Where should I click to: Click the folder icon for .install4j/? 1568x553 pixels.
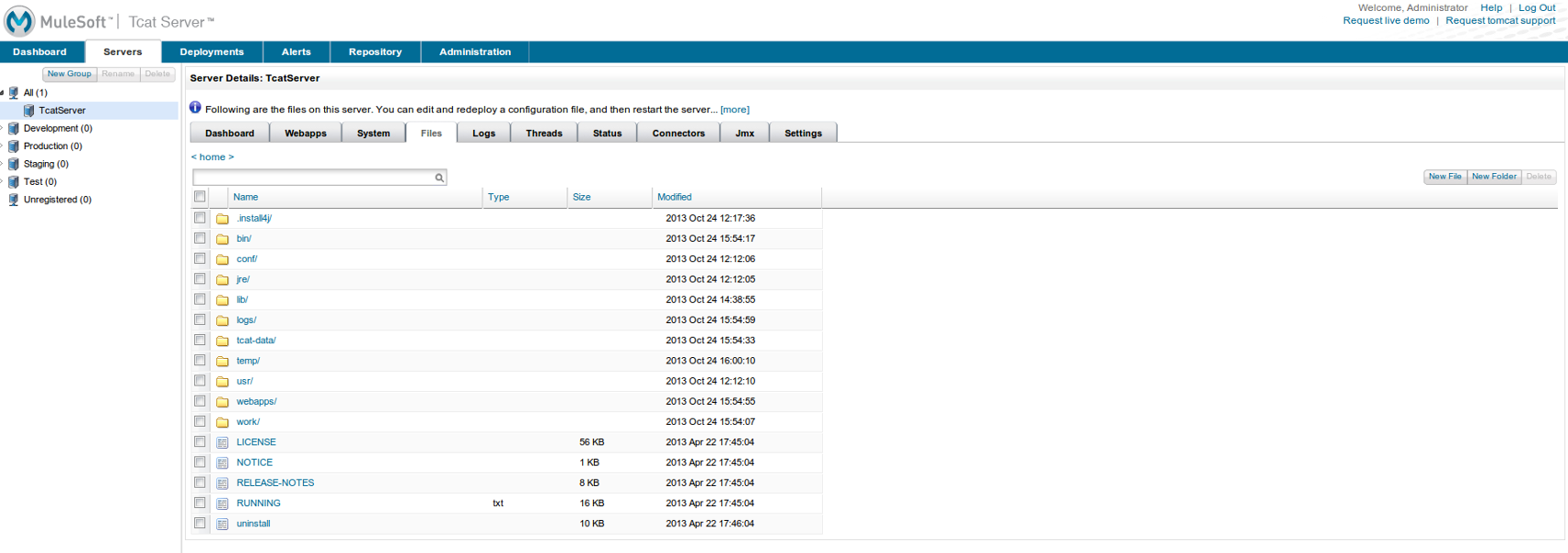222,219
